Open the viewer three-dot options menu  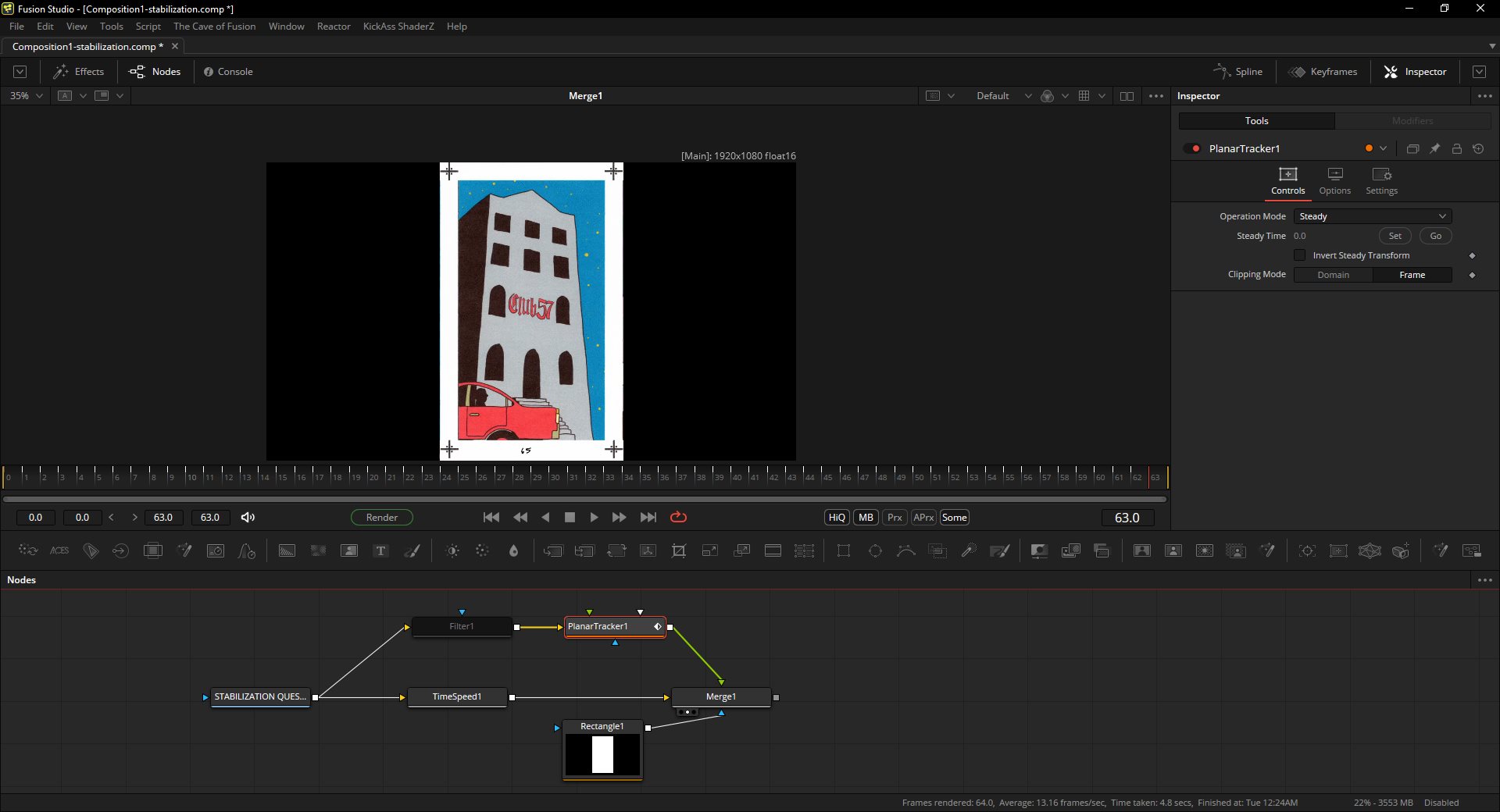tap(1156, 96)
